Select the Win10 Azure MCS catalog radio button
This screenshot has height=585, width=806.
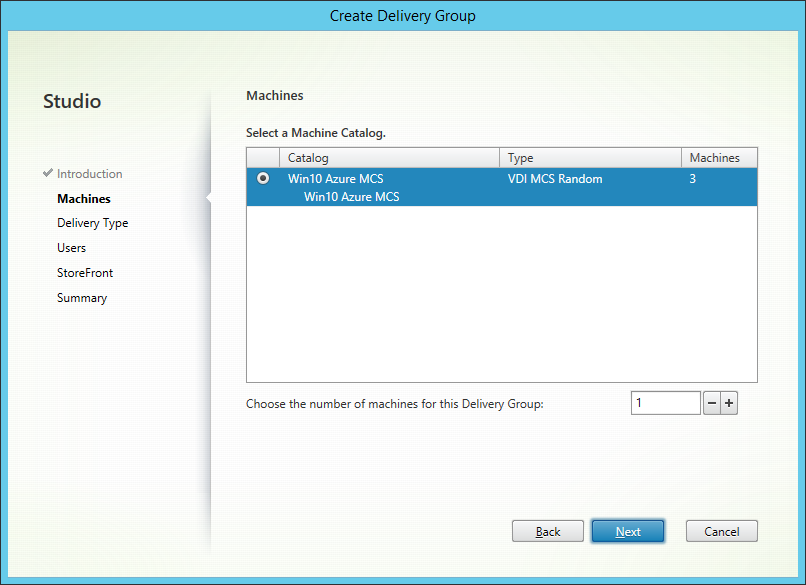coord(263,178)
